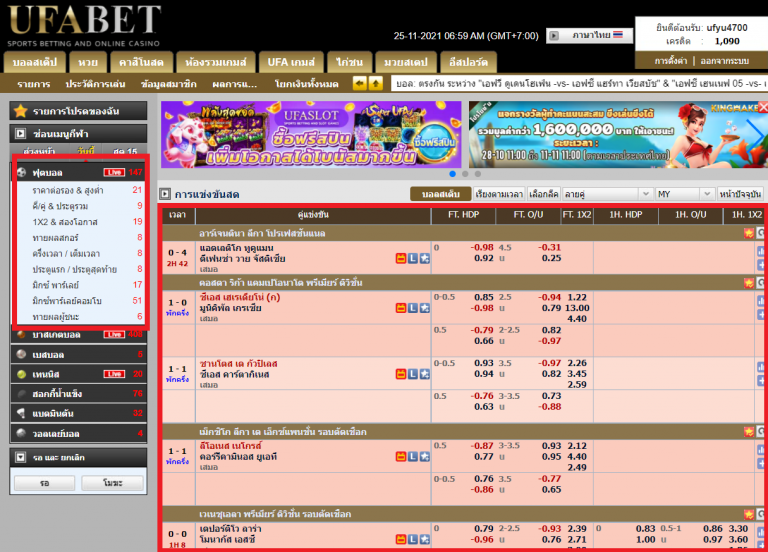Expand the เทนนิส sport menu
This screenshot has height=552, width=768.
78,374
